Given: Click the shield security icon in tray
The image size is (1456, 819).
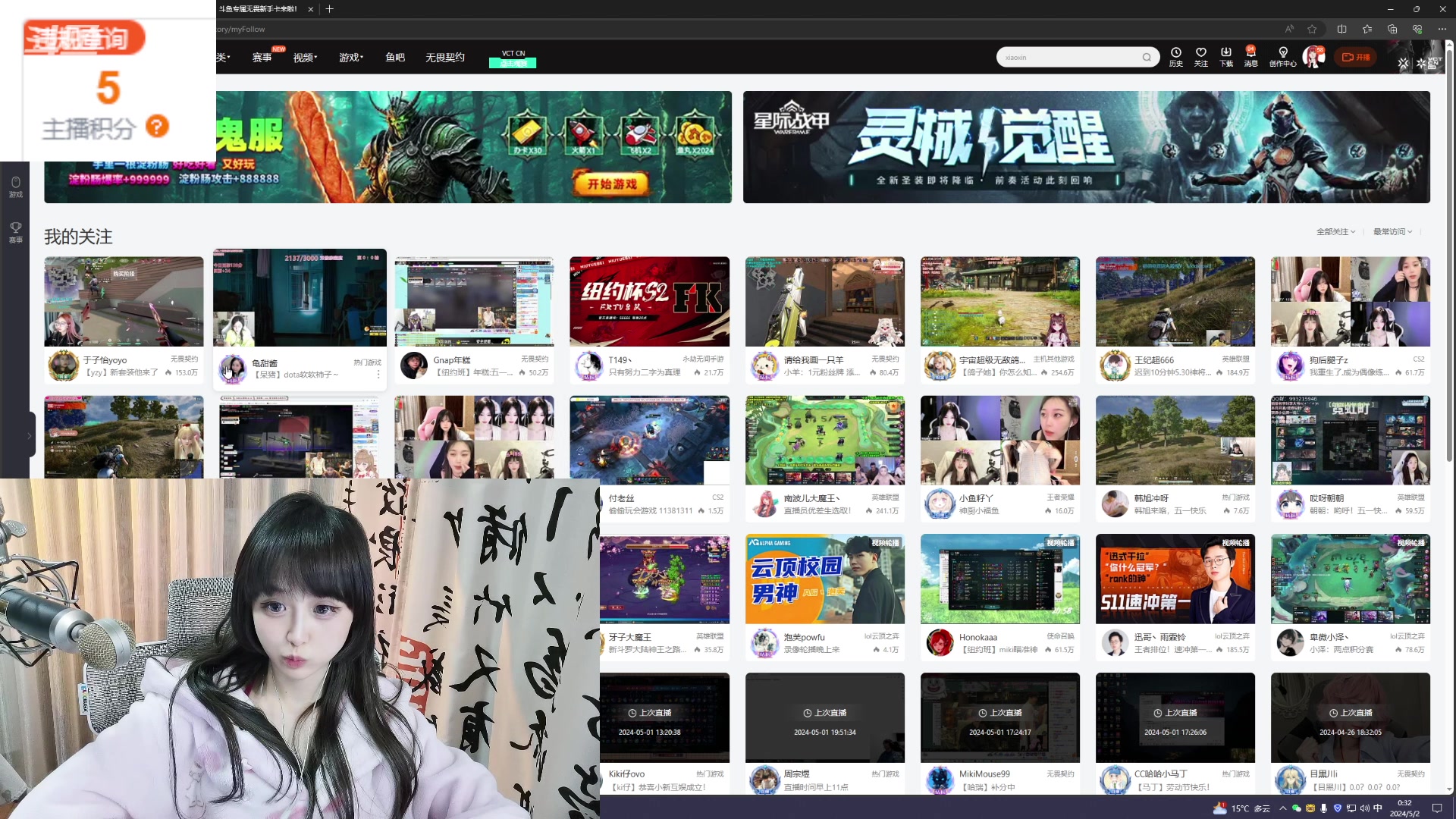Looking at the screenshot, I should pyautogui.click(x=1338, y=808).
